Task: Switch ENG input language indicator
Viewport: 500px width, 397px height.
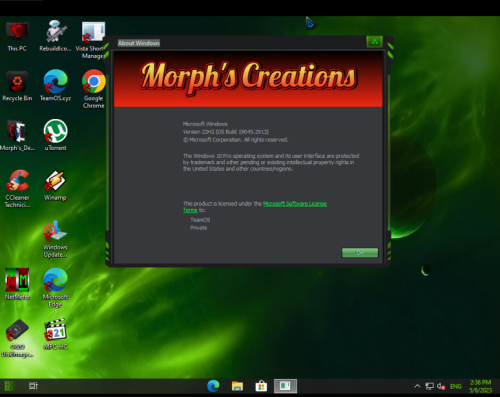Action: (456, 386)
